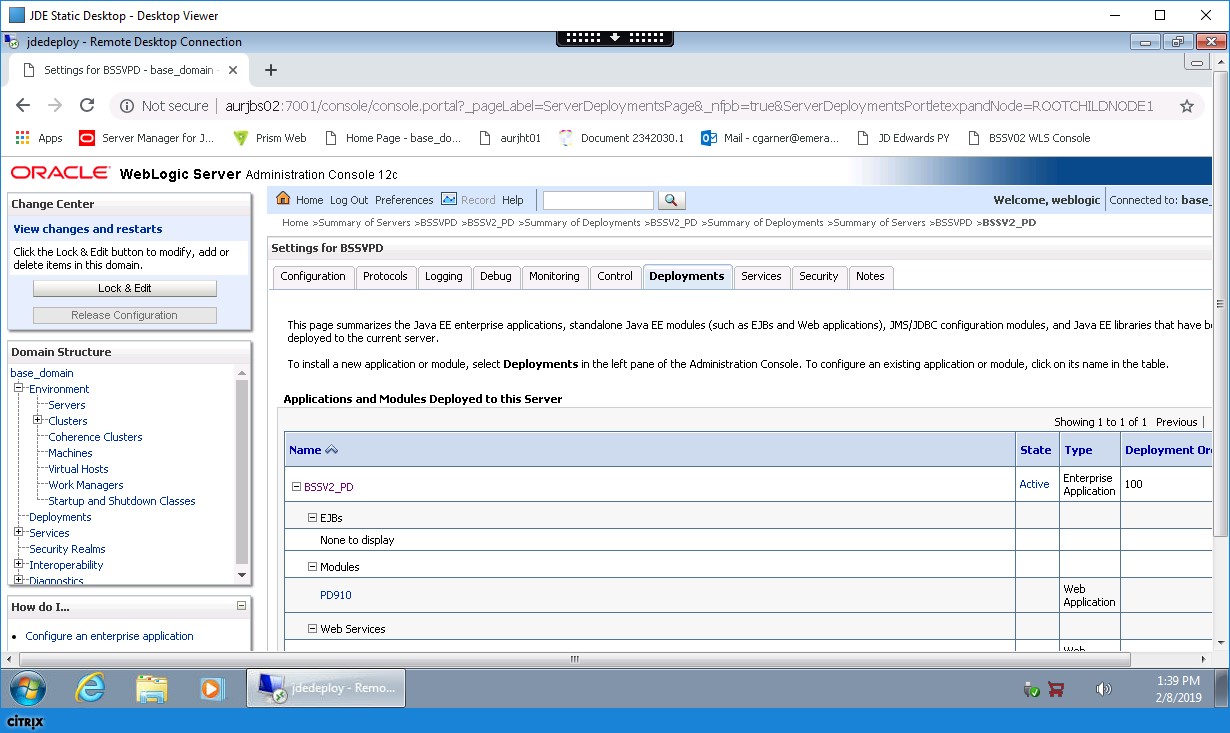This screenshot has height=733, width=1230.
Task: Open the Help link in console toolbar
Action: (513, 200)
